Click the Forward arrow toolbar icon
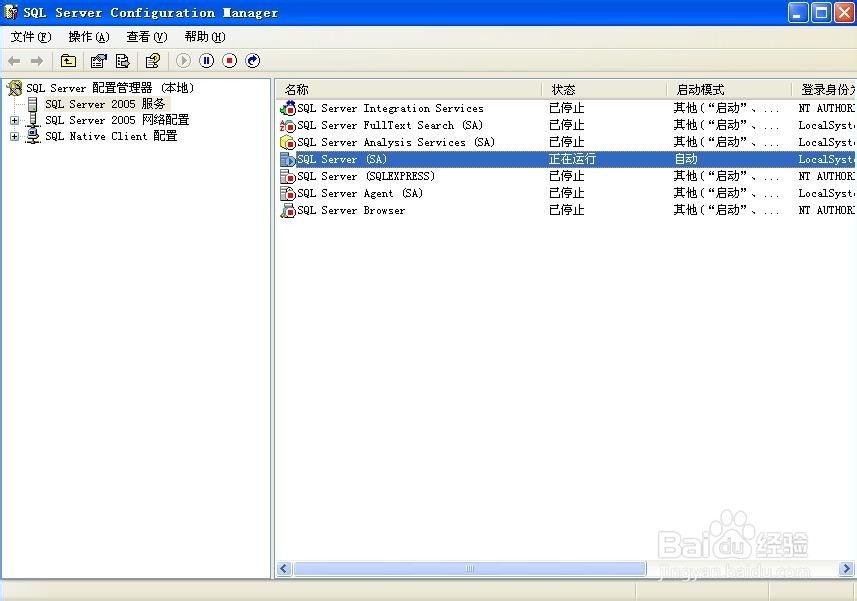857x601 pixels. pos(37,61)
